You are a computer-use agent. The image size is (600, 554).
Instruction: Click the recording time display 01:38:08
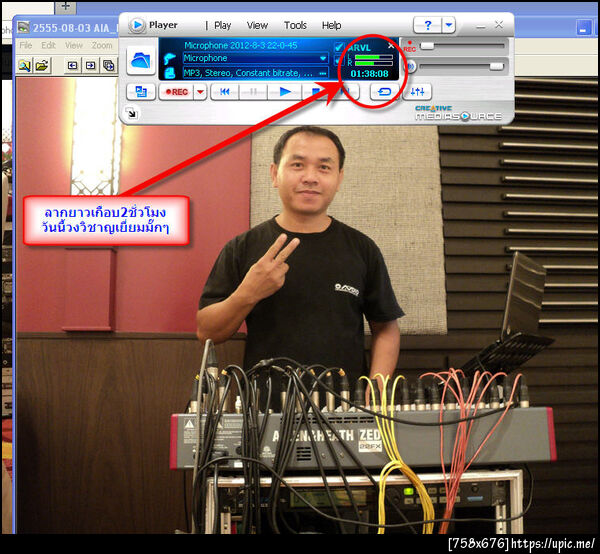point(369,73)
